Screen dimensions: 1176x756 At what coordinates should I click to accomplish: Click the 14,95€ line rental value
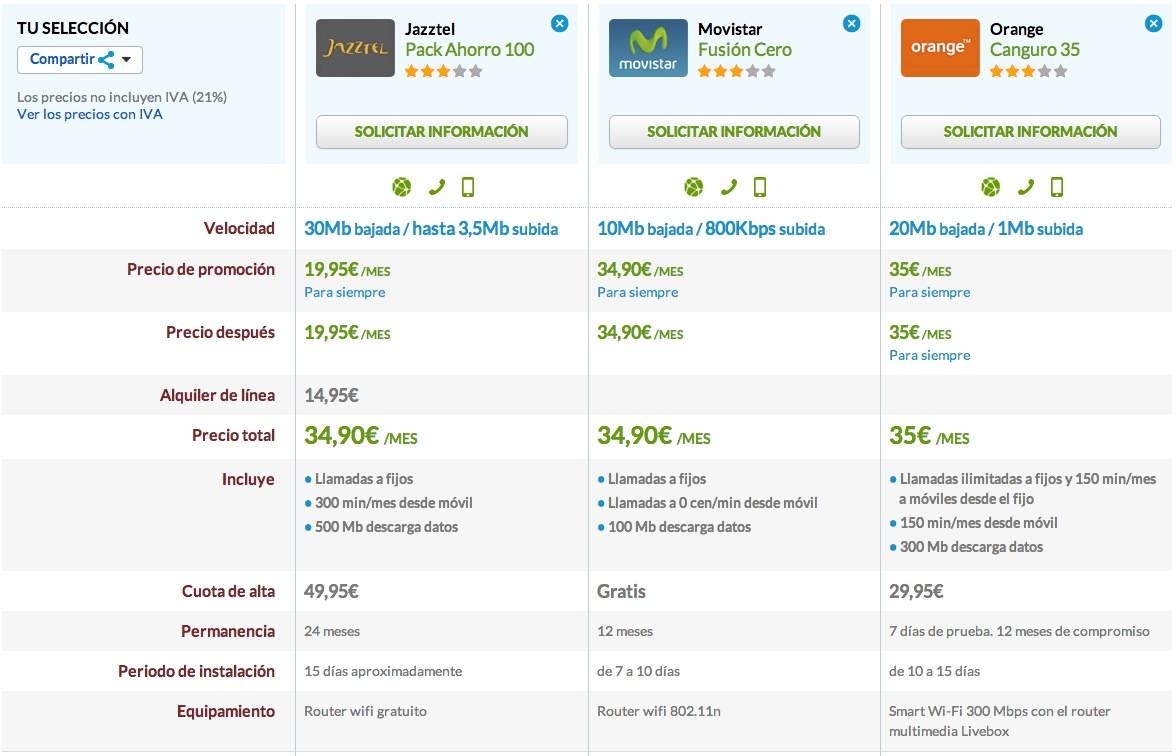click(x=331, y=395)
